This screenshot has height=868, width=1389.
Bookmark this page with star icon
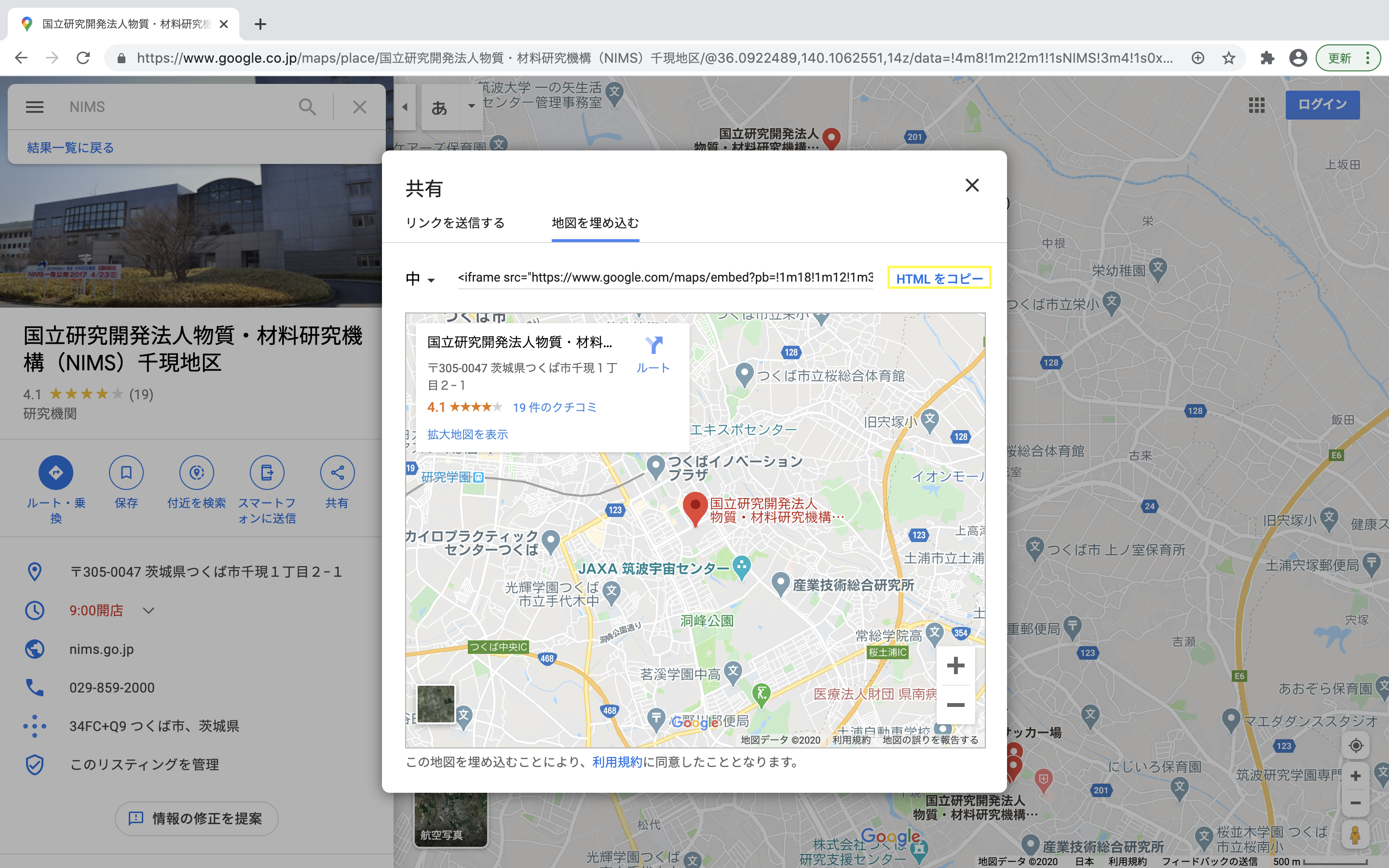pos(1228,58)
